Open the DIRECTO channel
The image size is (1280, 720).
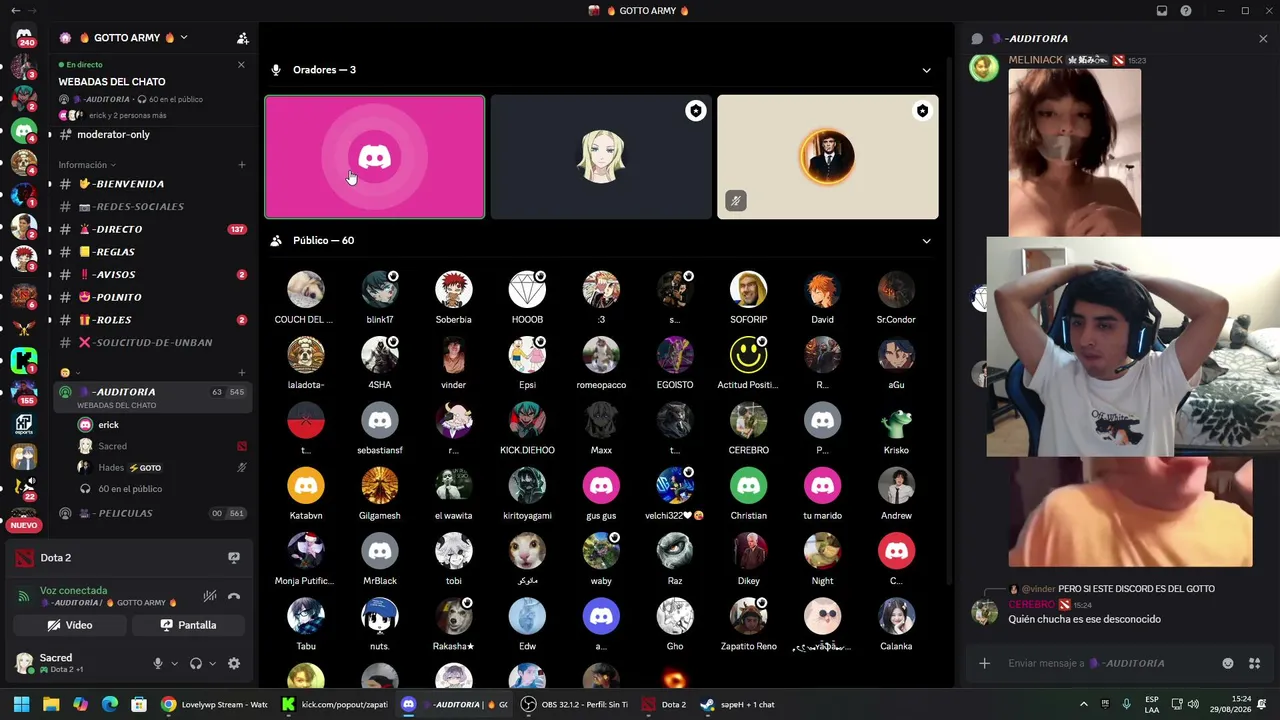(152, 229)
